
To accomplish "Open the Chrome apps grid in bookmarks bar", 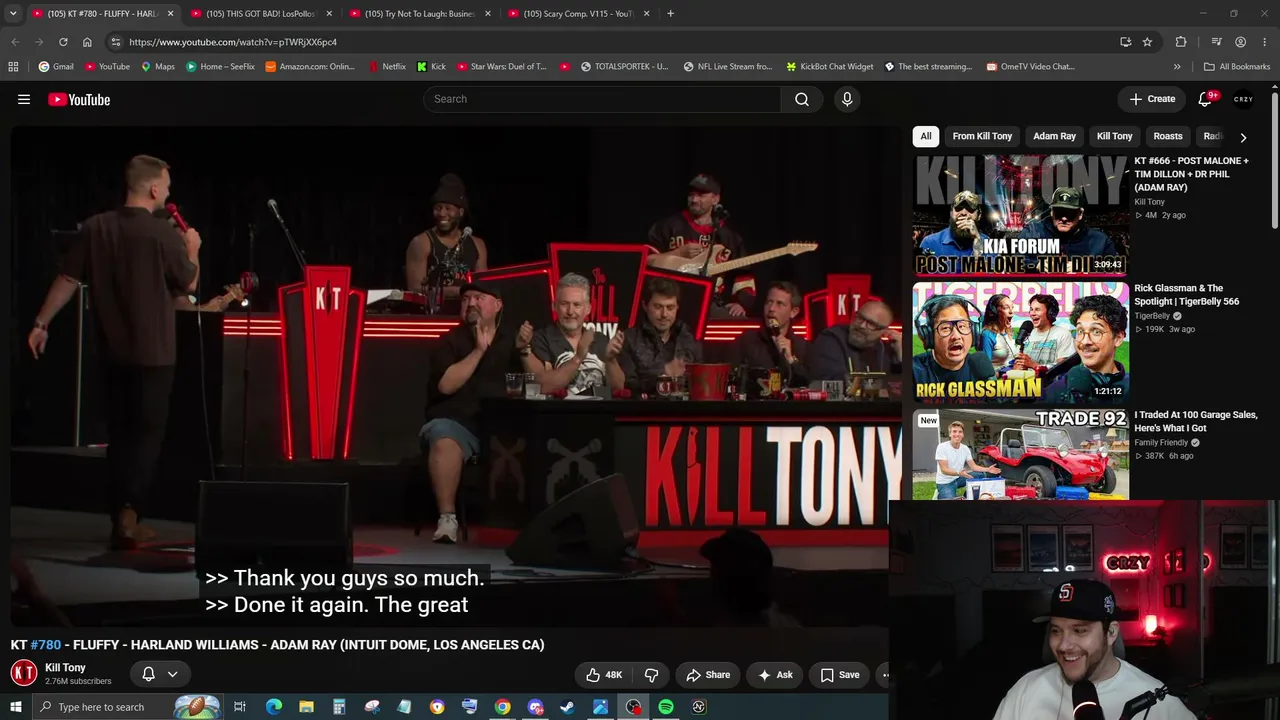I will [x=13, y=67].
